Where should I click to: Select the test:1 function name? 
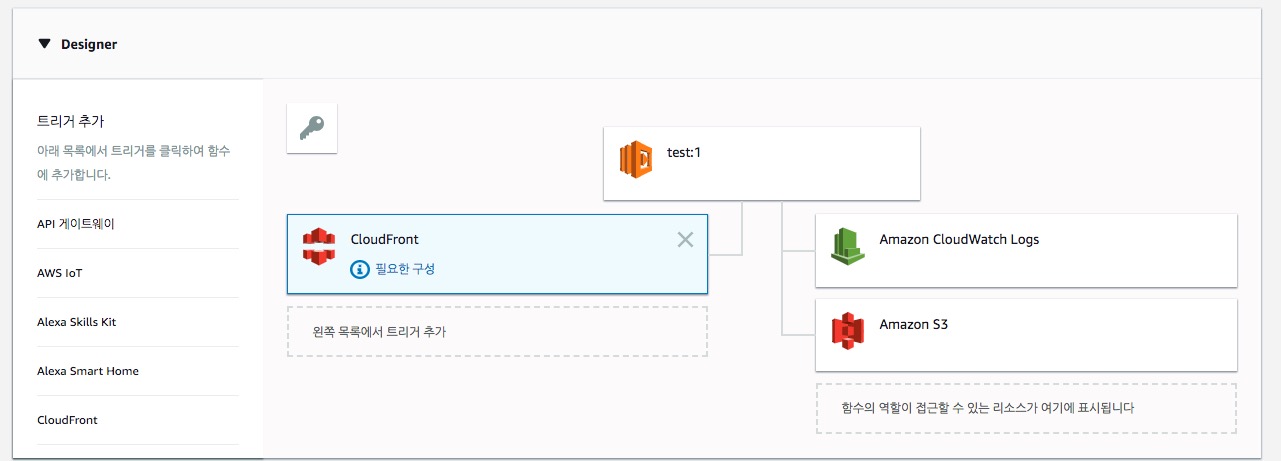coord(684,154)
